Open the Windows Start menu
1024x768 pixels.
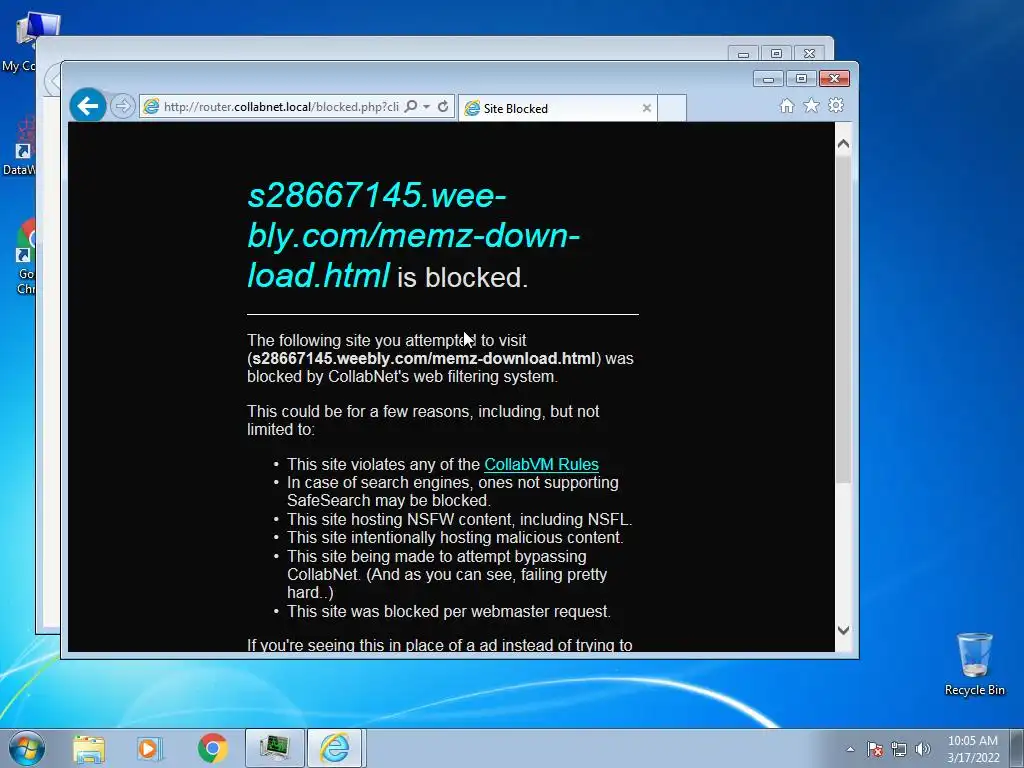pos(27,748)
